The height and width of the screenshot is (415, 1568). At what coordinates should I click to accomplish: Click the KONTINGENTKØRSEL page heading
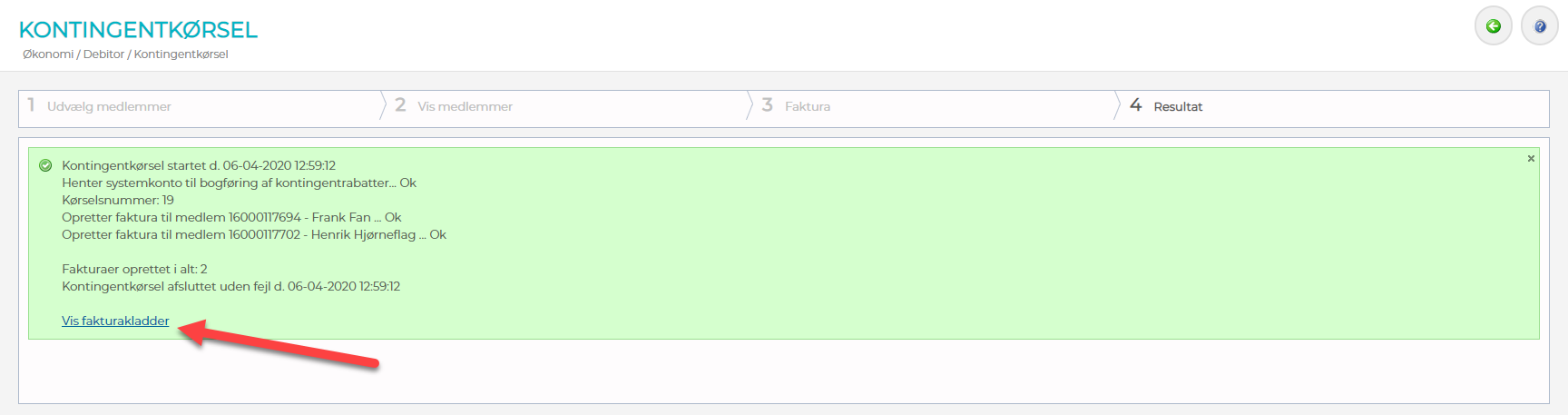tap(138, 30)
